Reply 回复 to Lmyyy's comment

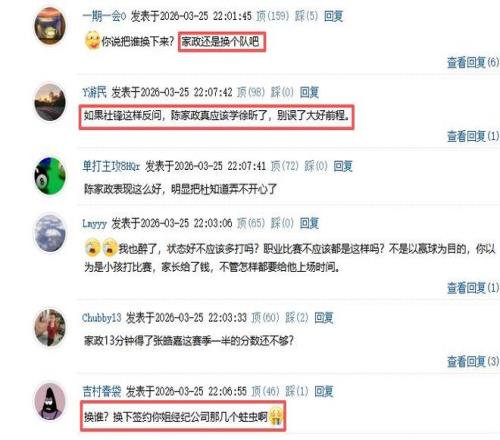tap(309, 223)
